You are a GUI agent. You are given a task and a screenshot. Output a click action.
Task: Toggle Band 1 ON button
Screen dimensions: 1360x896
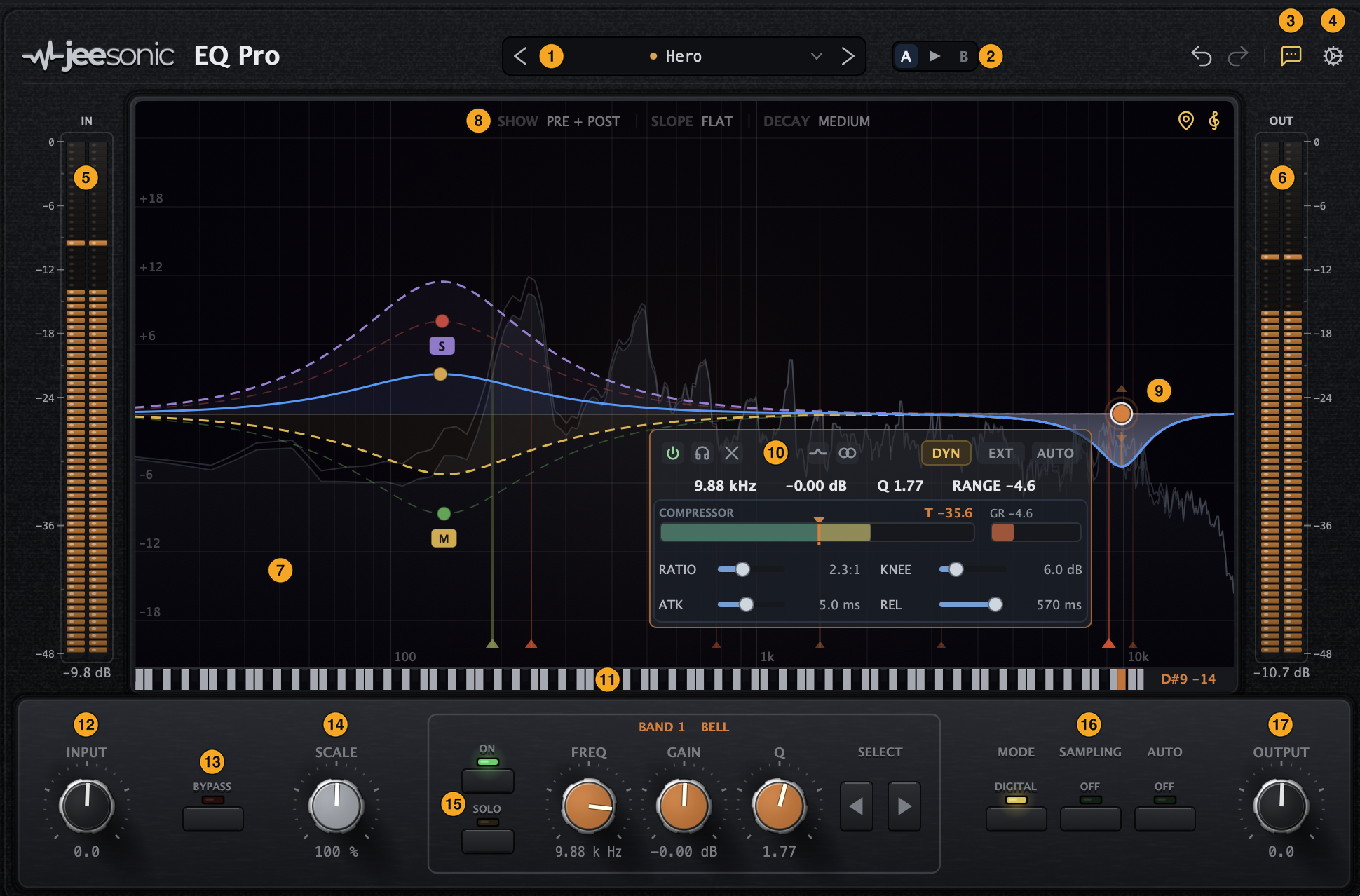[x=487, y=780]
